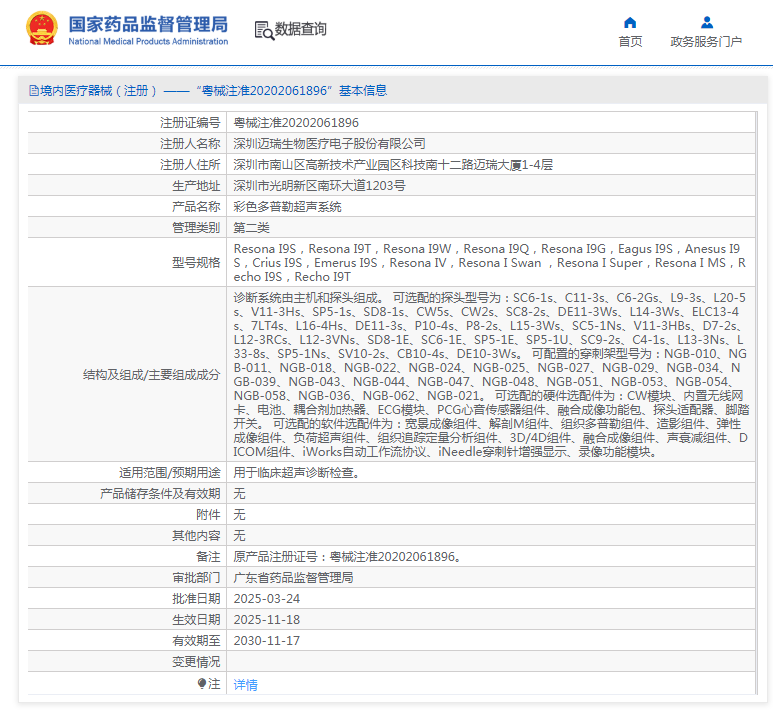Click the 注册证编号 value 粤械注准20202061896
The width and height of the screenshot is (773, 712).
pos(296,123)
